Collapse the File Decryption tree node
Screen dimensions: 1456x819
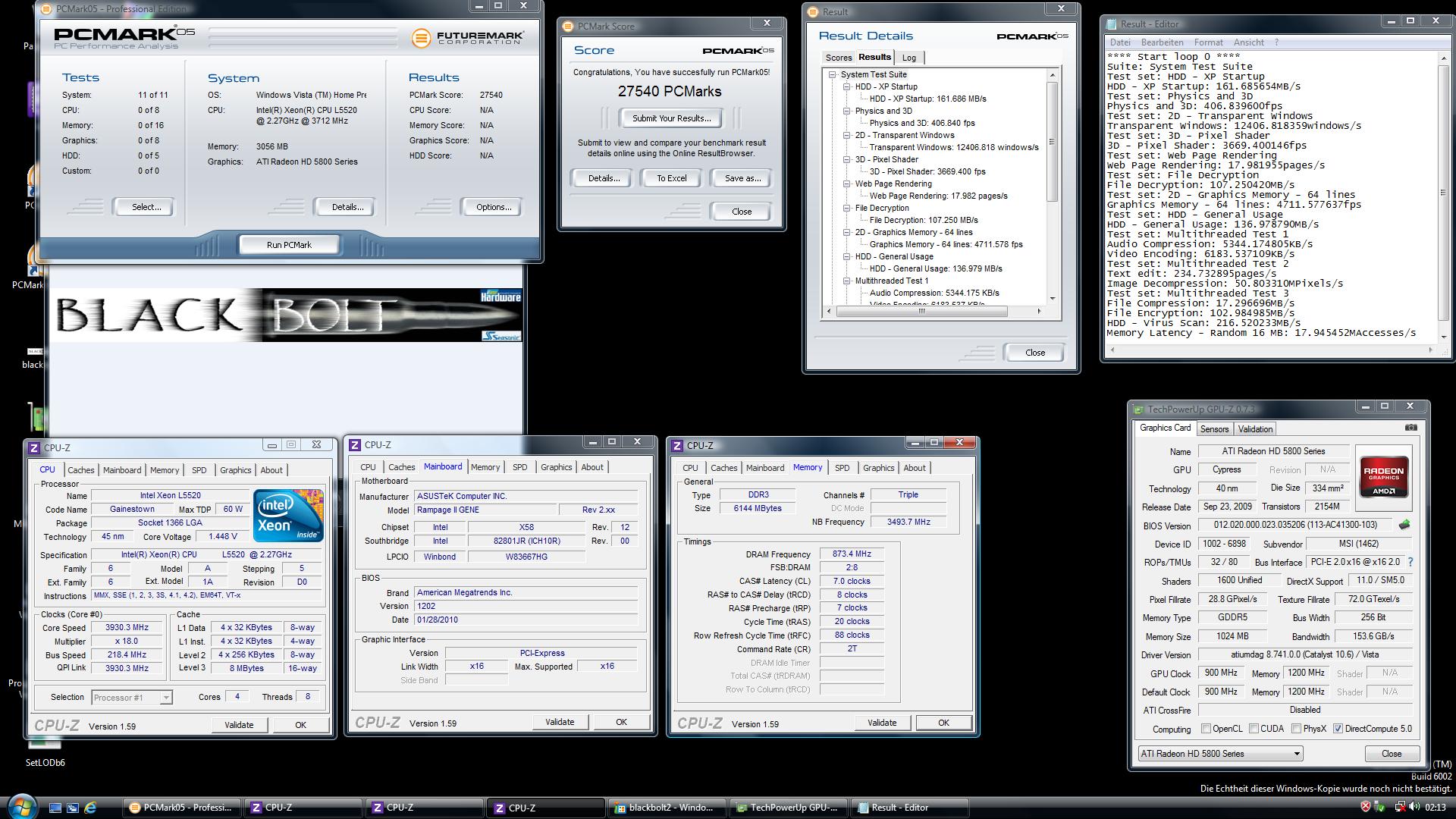point(847,208)
